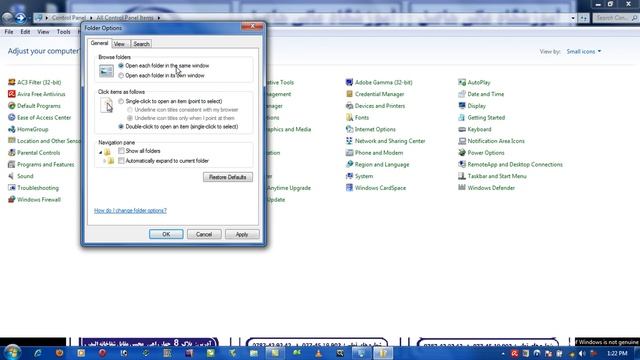Open Default Programs icon
This screenshot has width=640, height=360.
(x=11, y=106)
